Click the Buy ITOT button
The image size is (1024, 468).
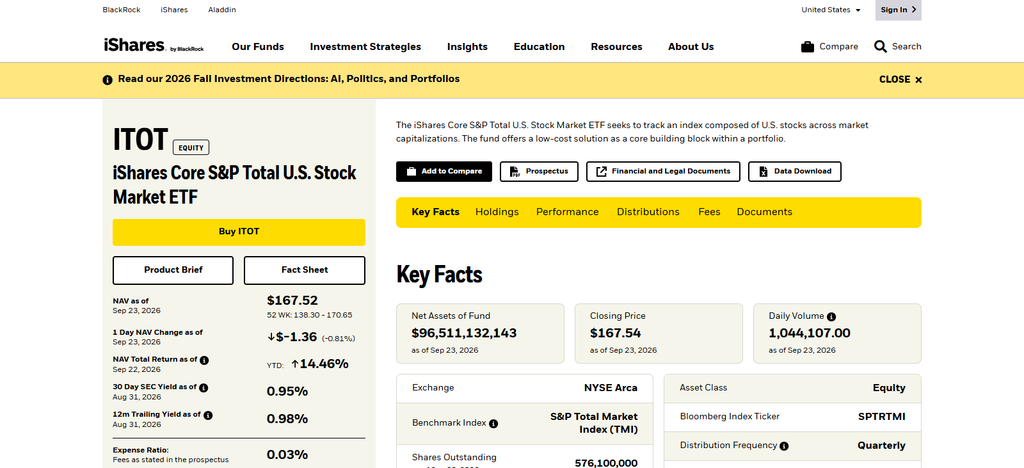[x=239, y=232]
